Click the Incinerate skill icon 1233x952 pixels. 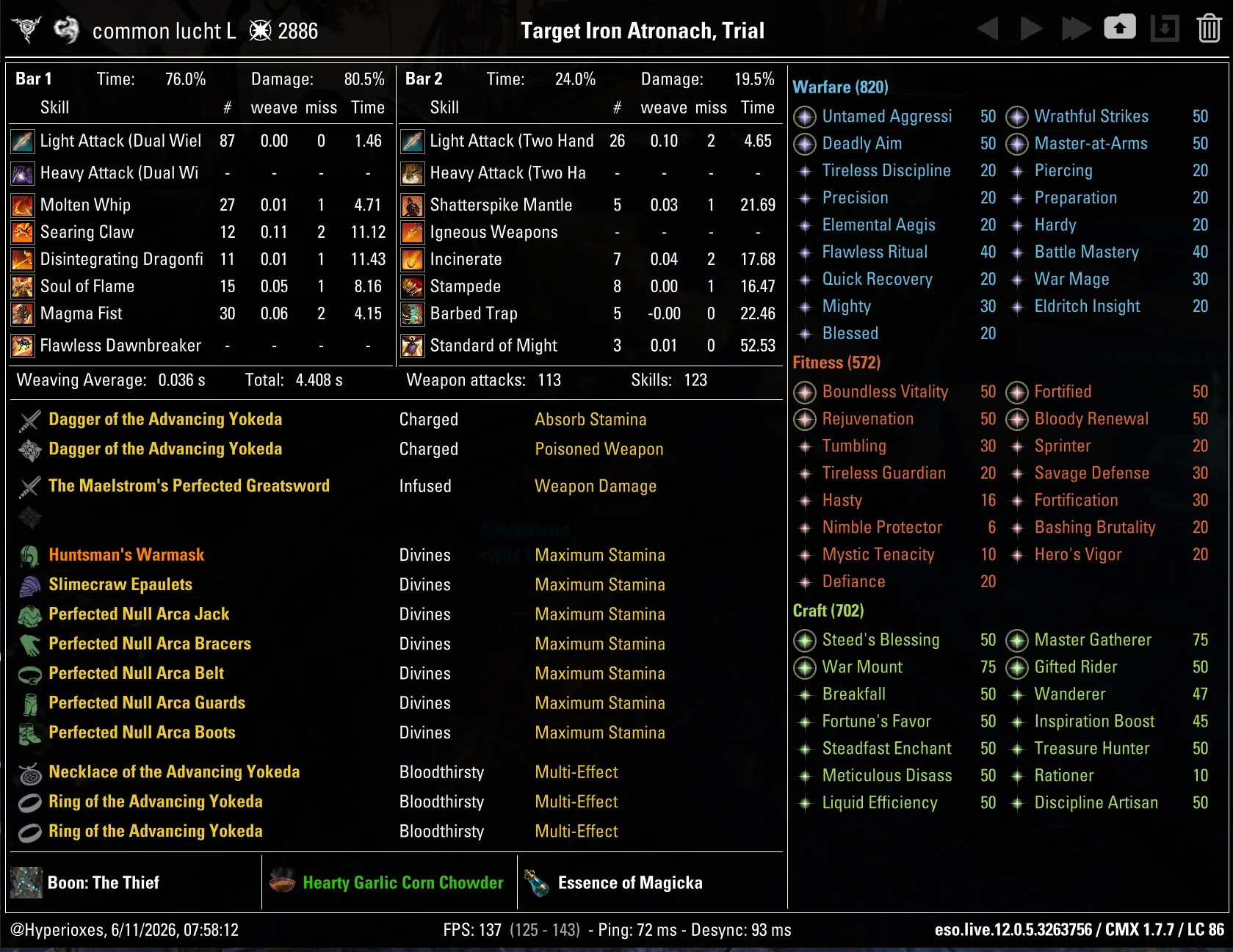(413, 259)
